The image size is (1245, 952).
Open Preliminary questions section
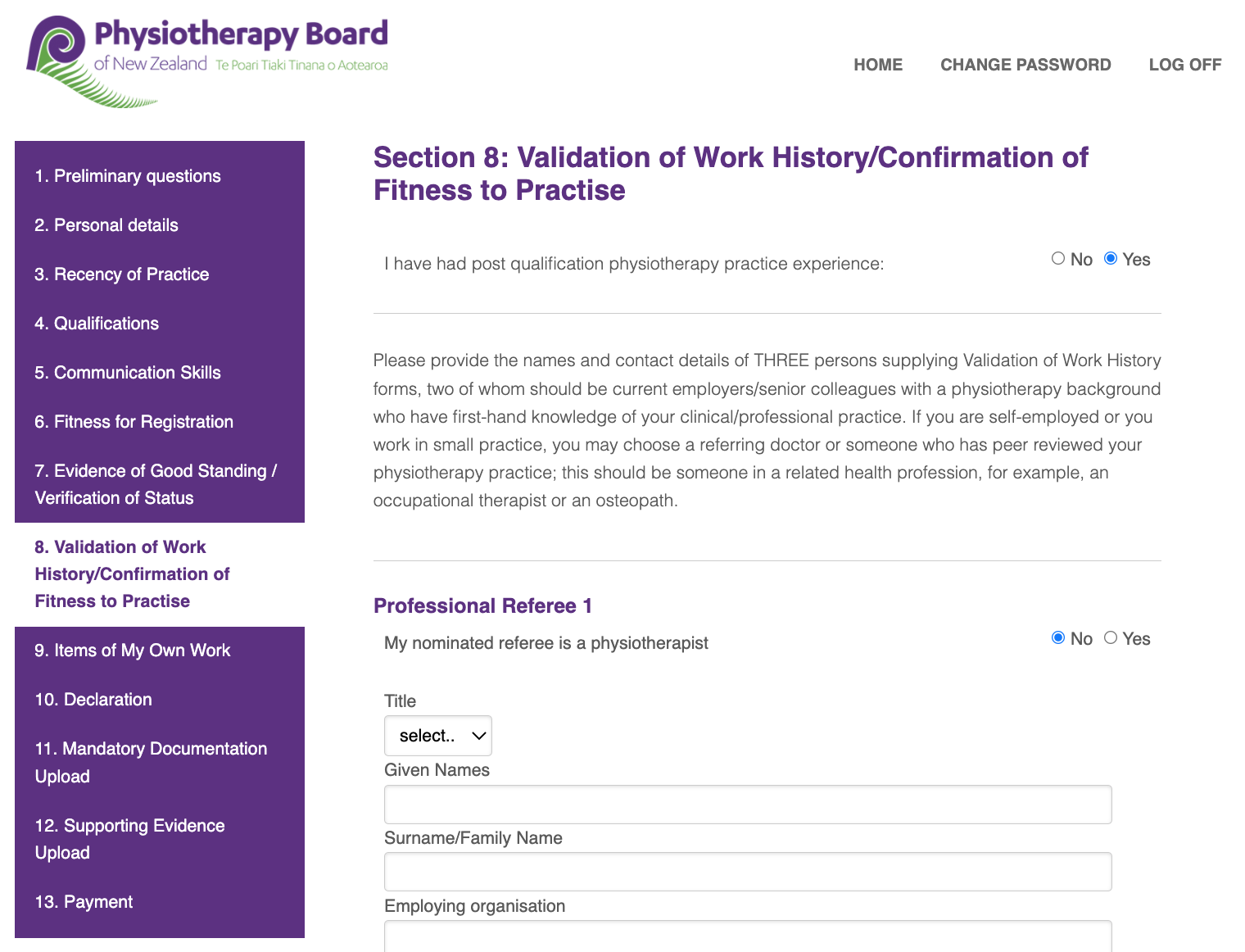128,176
